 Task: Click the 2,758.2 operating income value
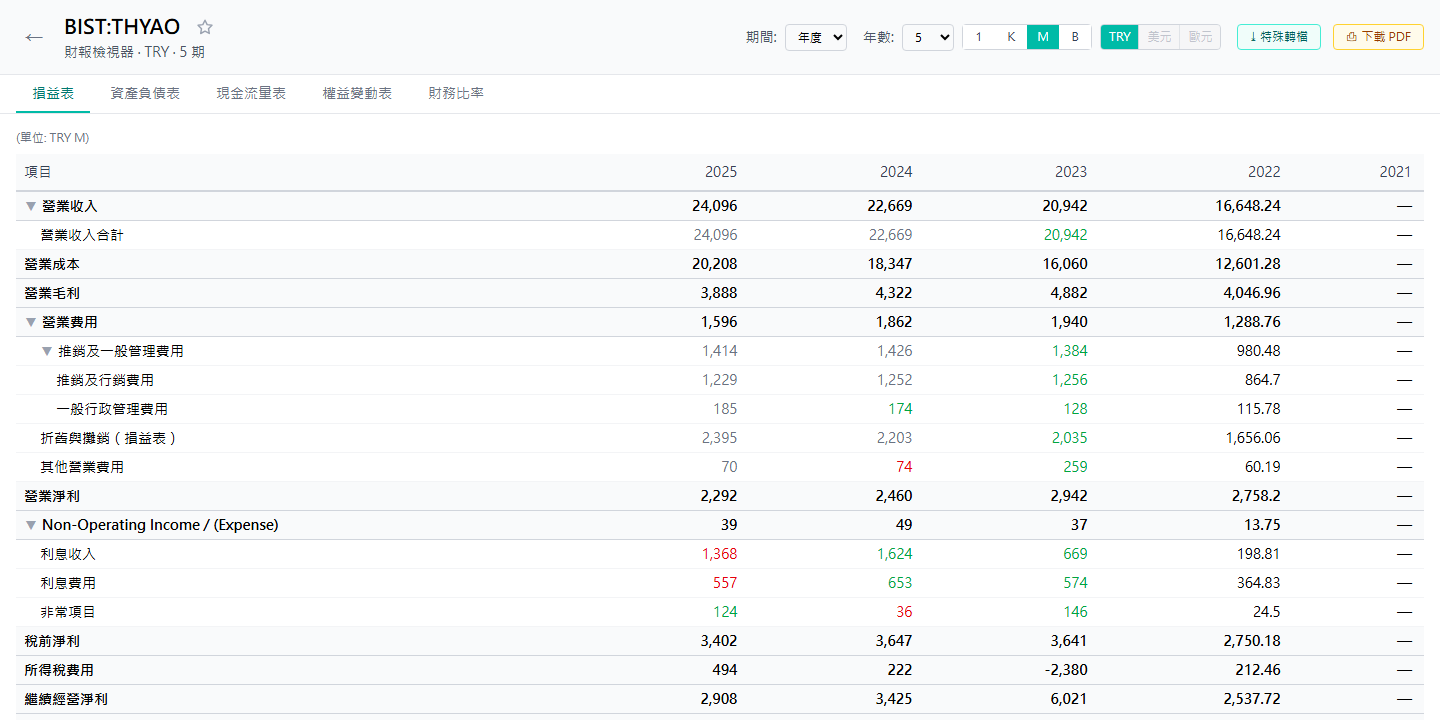tap(1257, 496)
